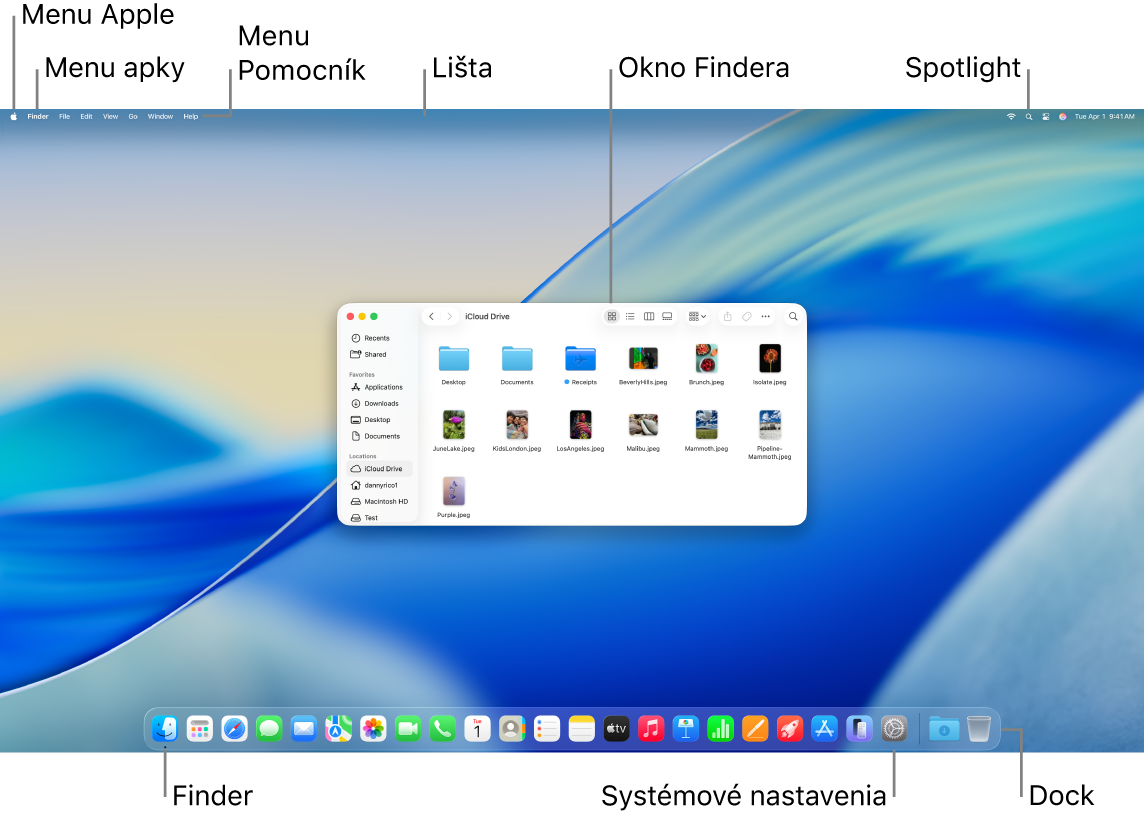Screen dimensions: 1144x814
Task: Click the forward navigation chevron
Action: (449, 316)
